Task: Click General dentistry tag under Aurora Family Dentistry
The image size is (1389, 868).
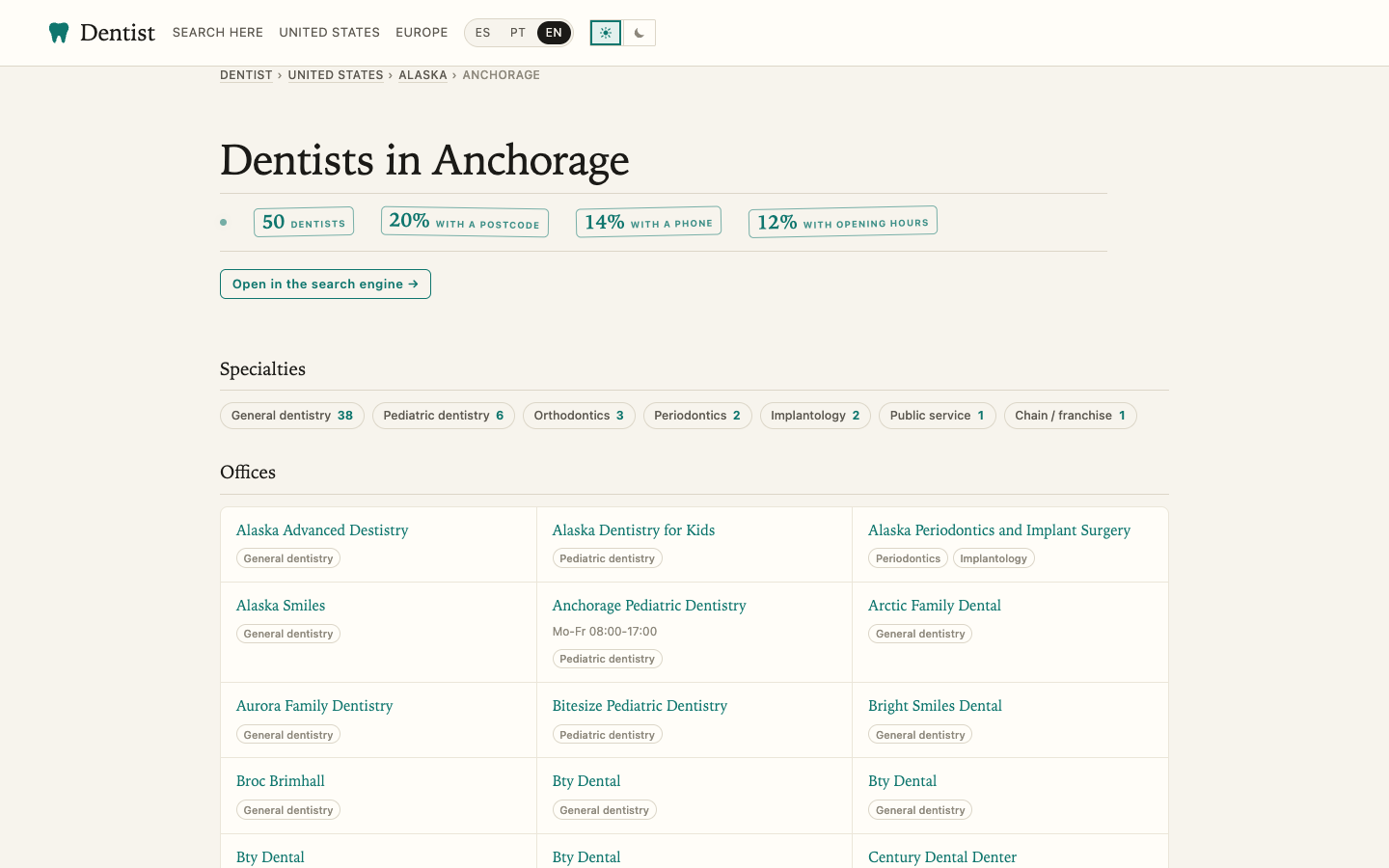Action: coord(288,735)
